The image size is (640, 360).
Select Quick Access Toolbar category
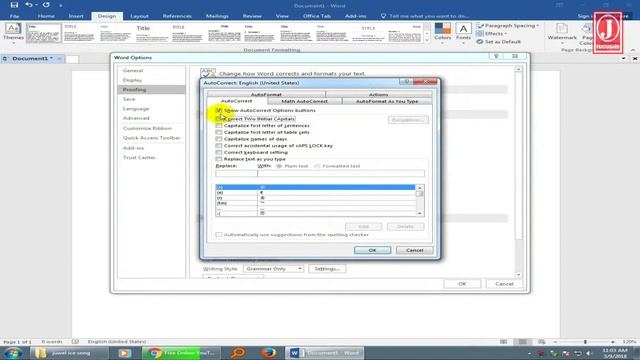(151, 138)
